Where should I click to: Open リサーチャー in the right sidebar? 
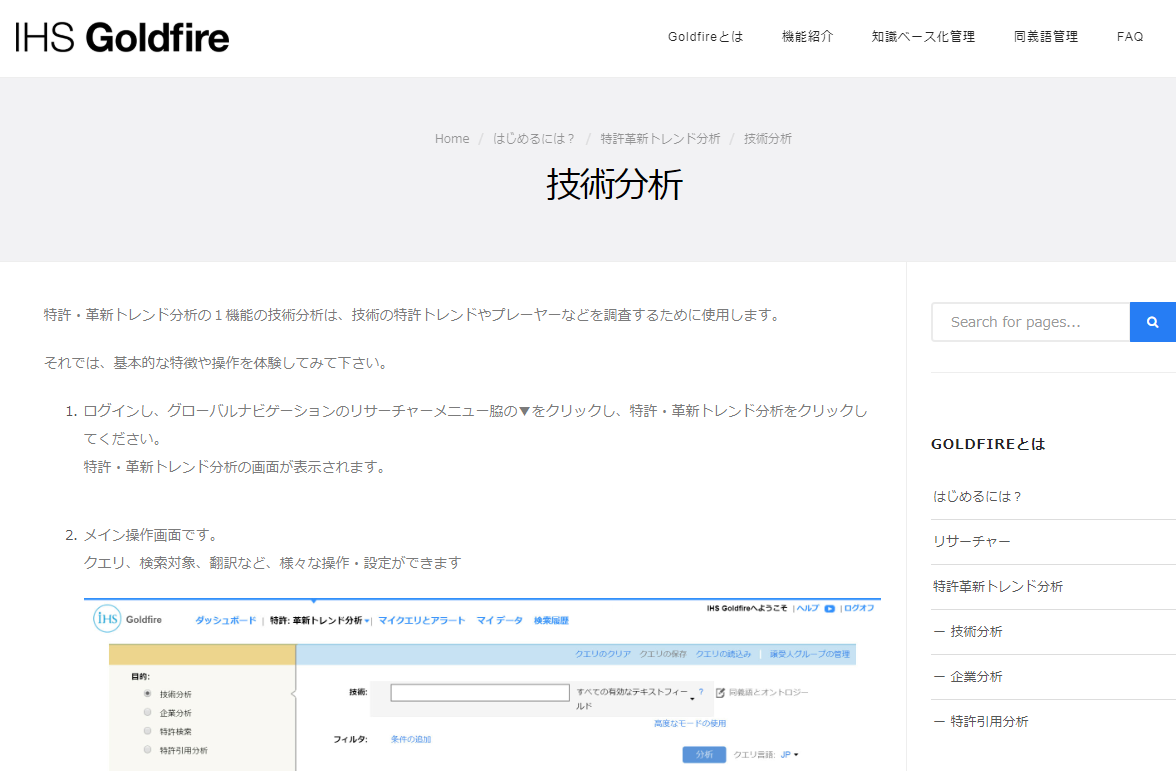[x=972, y=542]
